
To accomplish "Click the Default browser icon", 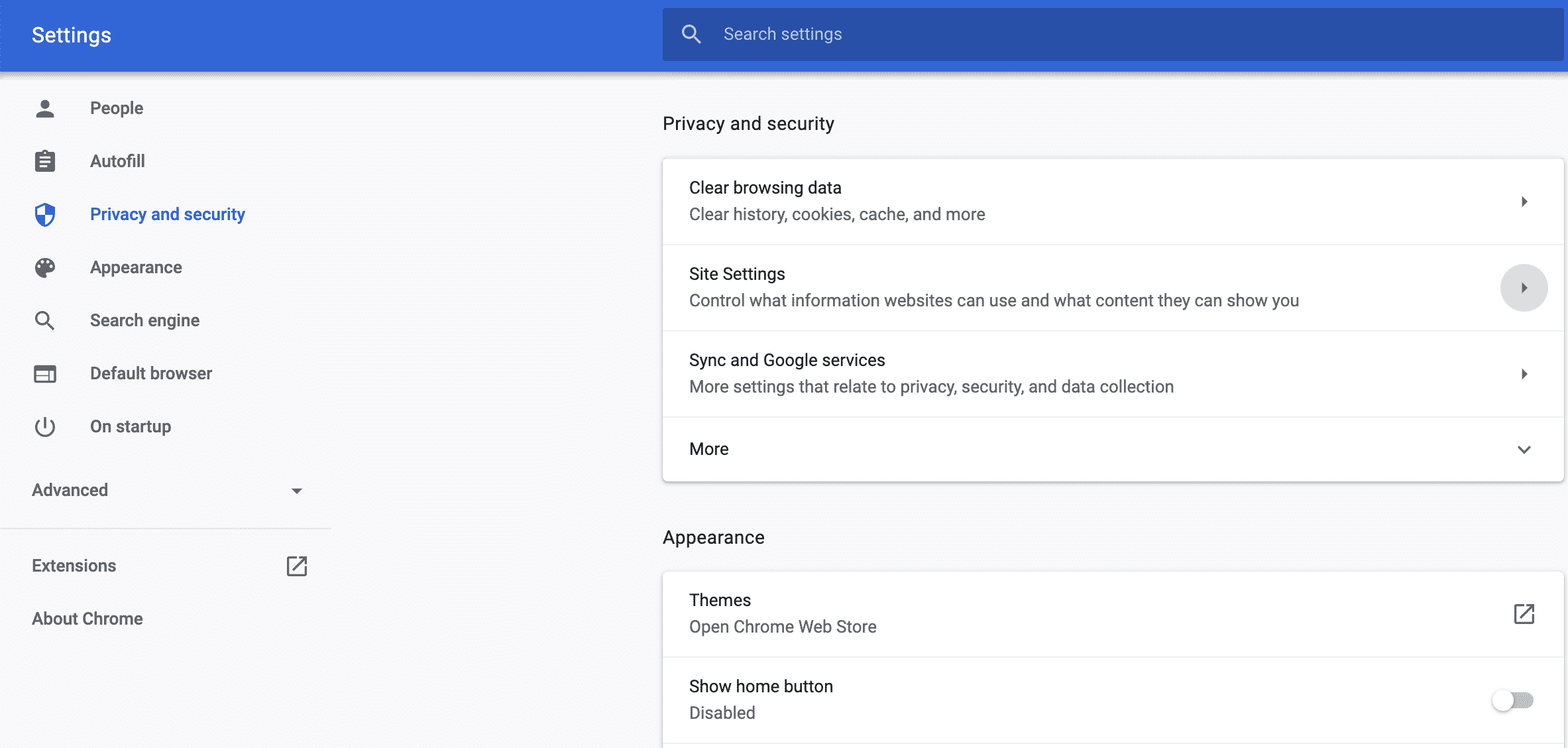I will point(44,373).
